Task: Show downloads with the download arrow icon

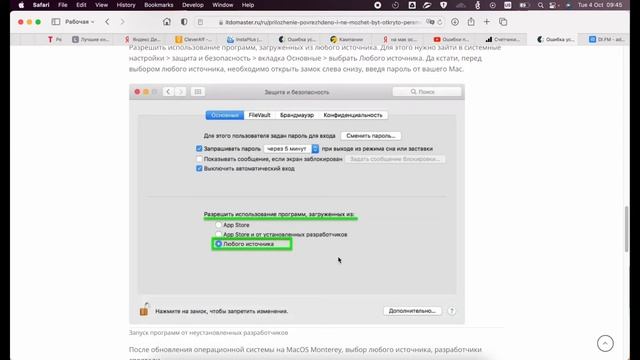Action: pos(455,22)
